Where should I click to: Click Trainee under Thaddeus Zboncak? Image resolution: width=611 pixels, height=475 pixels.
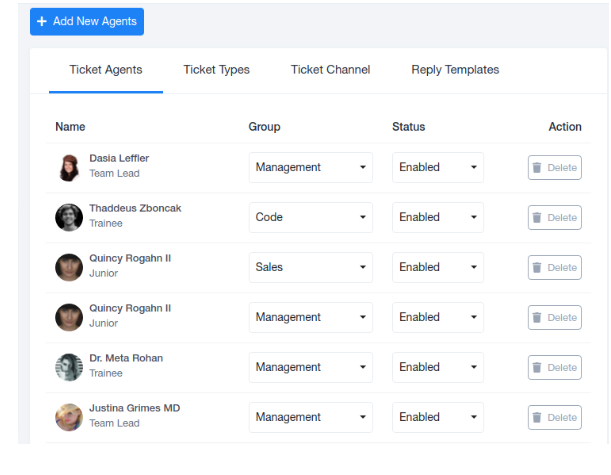[x=106, y=223]
